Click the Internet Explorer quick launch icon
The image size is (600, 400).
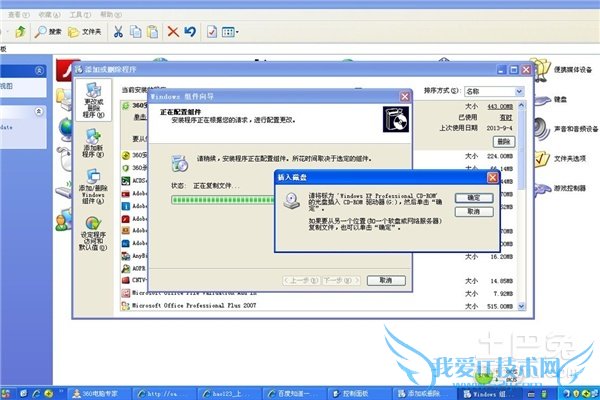pyautogui.click(x=36, y=394)
